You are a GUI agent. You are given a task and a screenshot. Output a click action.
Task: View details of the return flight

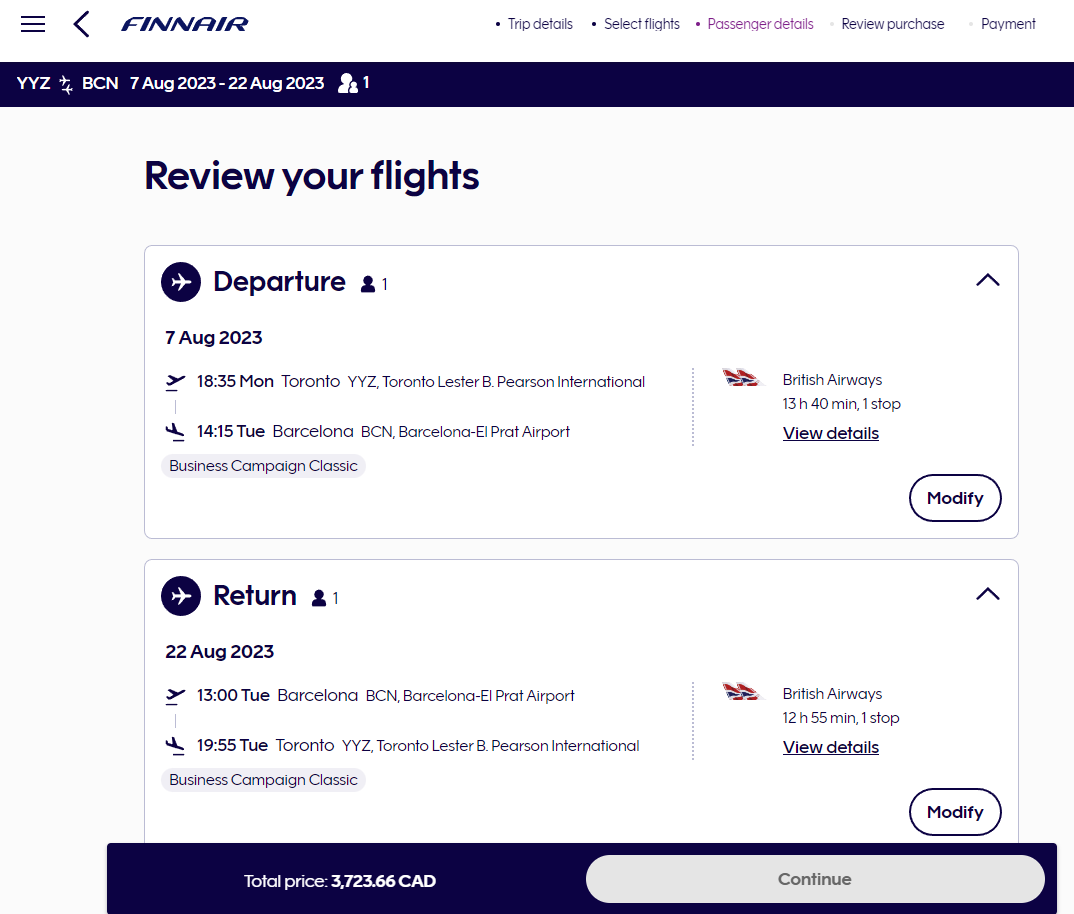[830, 747]
